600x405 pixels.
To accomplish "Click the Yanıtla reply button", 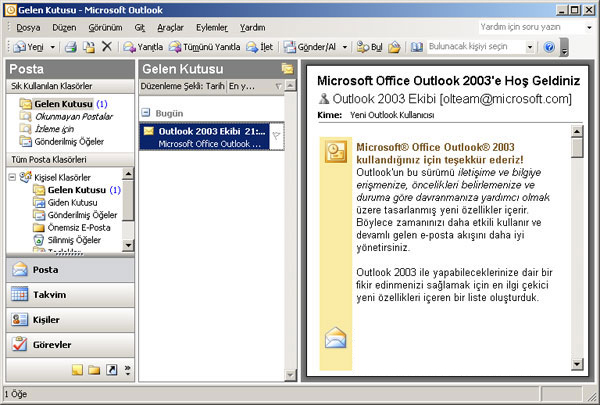I will pyautogui.click(x=143, y=47).
